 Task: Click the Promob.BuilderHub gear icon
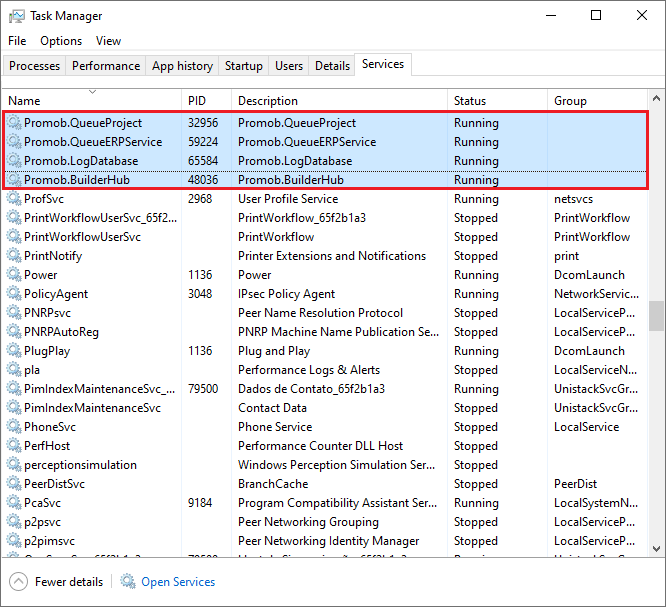14,180
